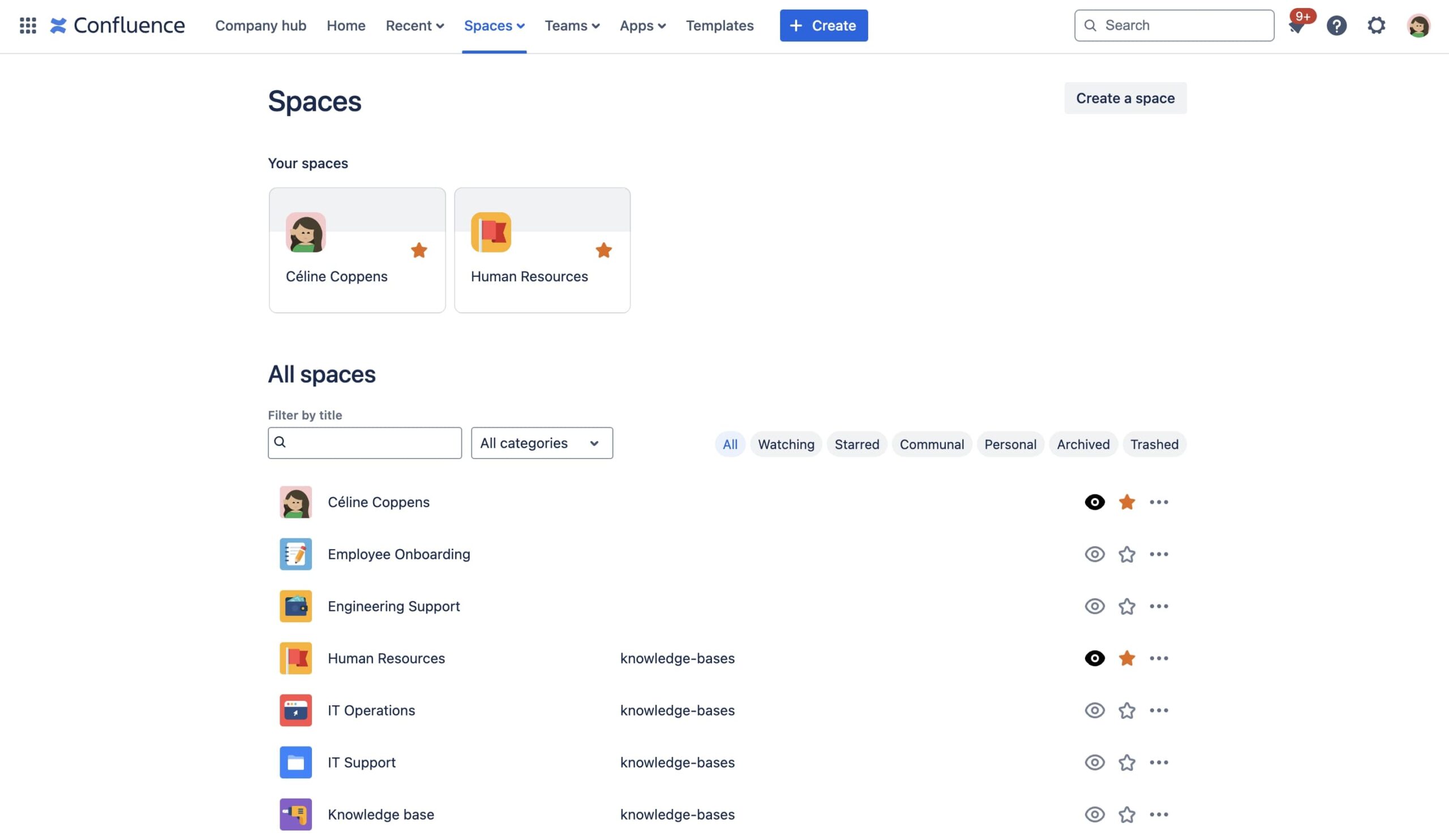Go to Company hub

(x=260, y=25)
